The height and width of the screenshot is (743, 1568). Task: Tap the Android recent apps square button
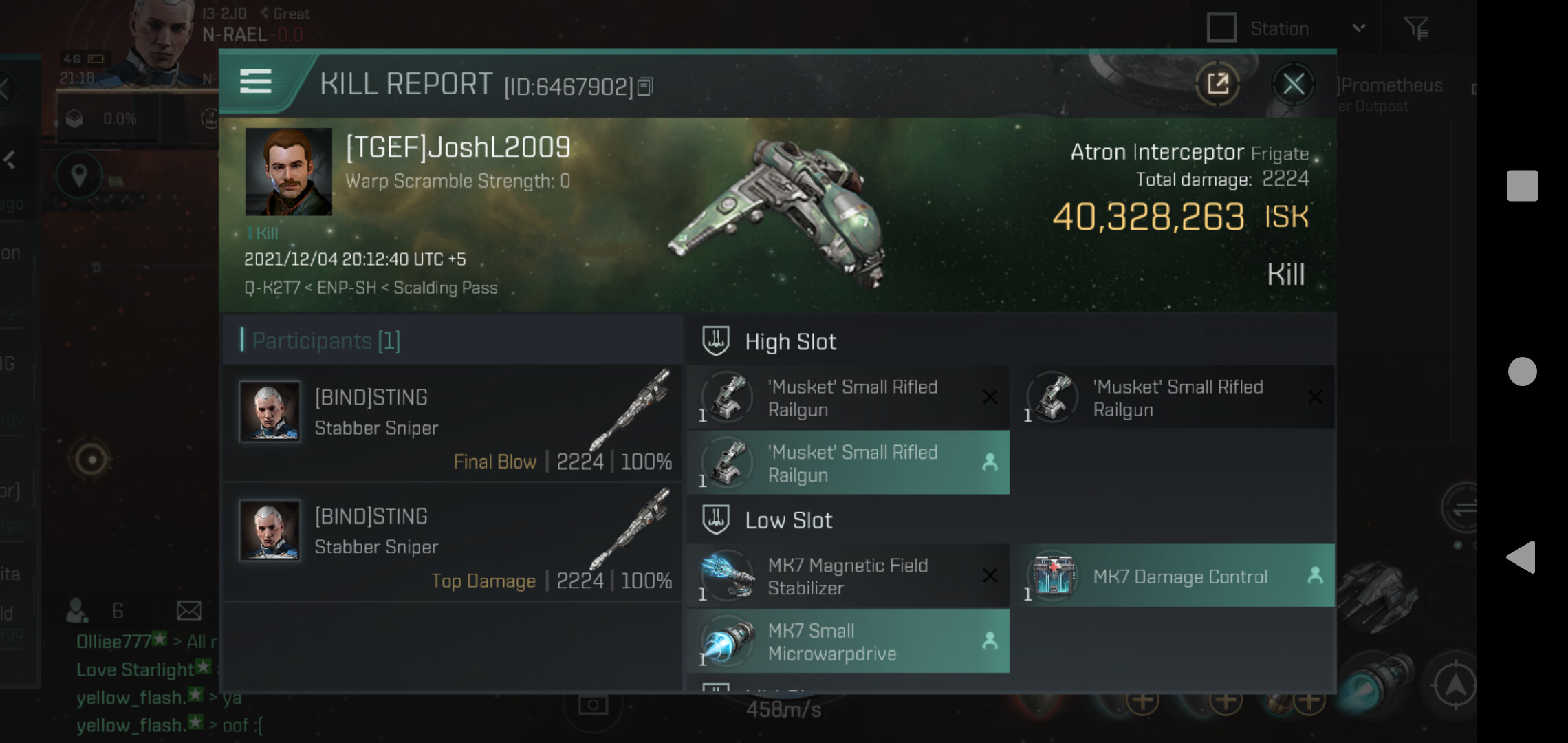1522,186
